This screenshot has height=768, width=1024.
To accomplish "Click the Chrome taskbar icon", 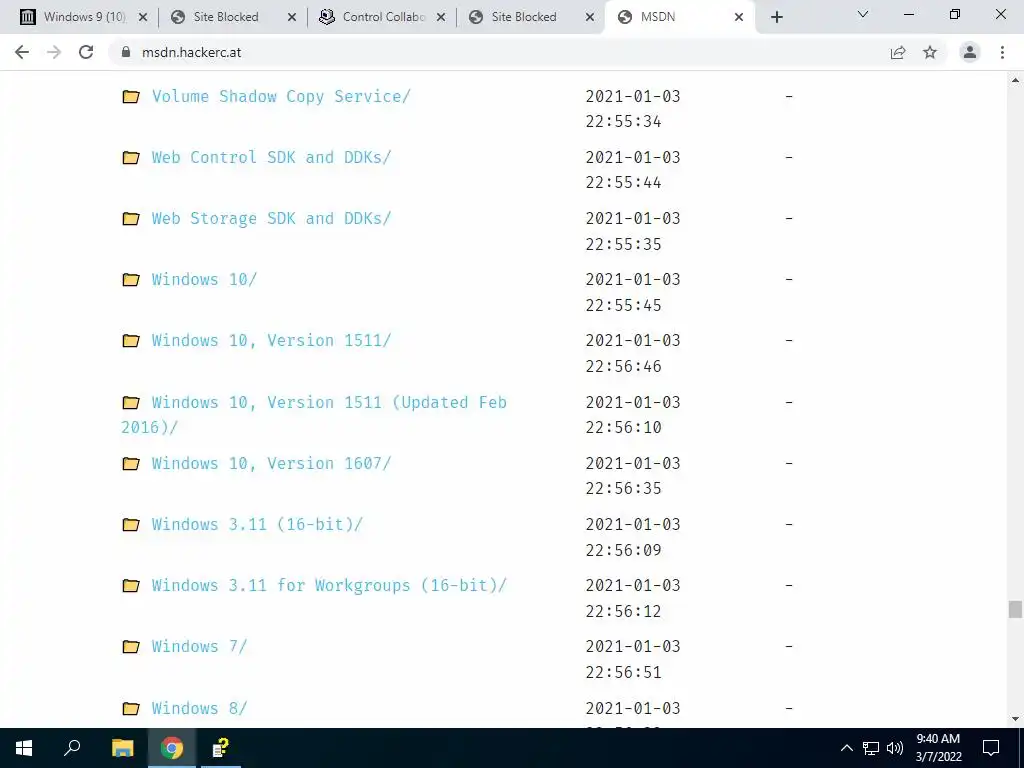I will tap(172, 748).
